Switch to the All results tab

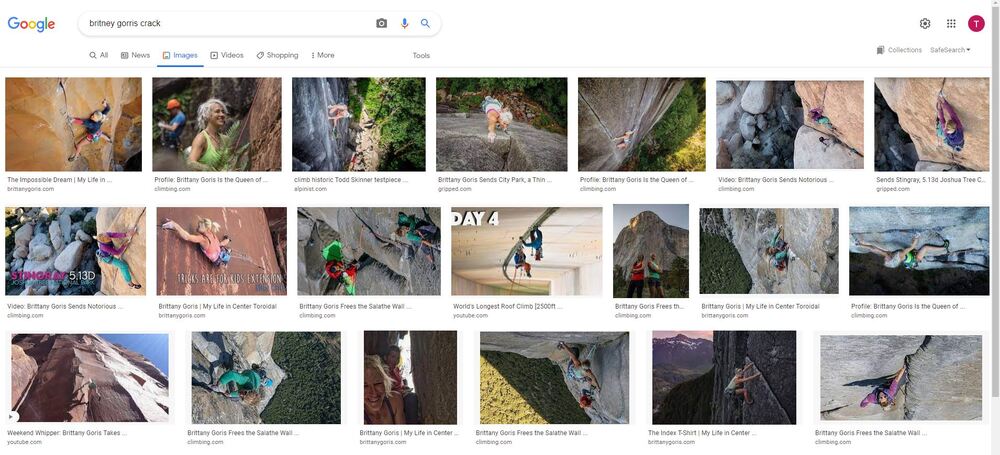pos(98,55)
